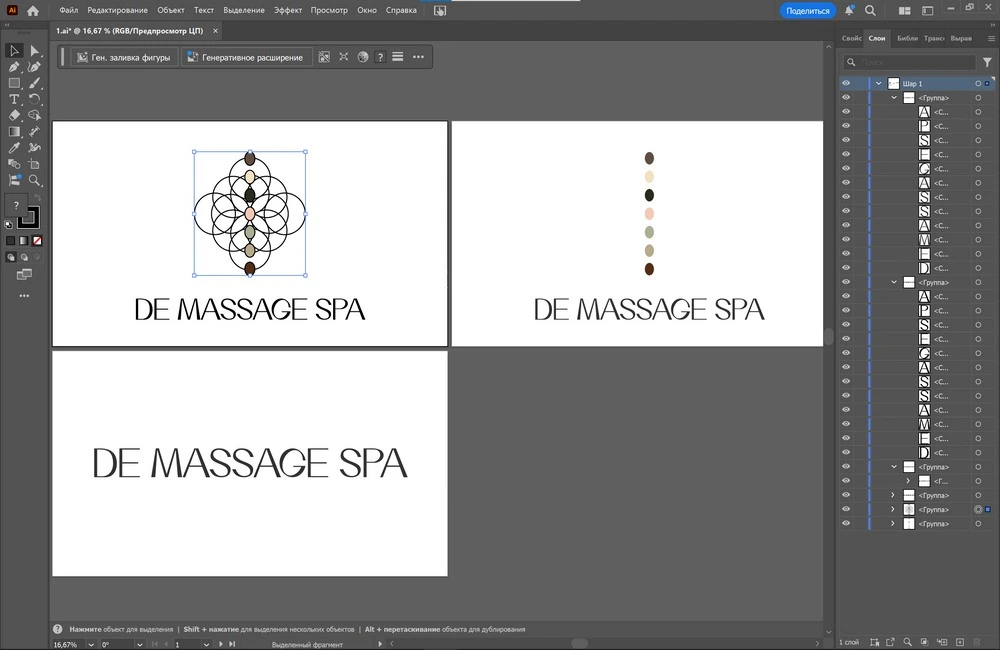Image resolution: width=1000 pixels, height=650 pixels.
Task: Activate the Type tool
Action: coord(14,100)
